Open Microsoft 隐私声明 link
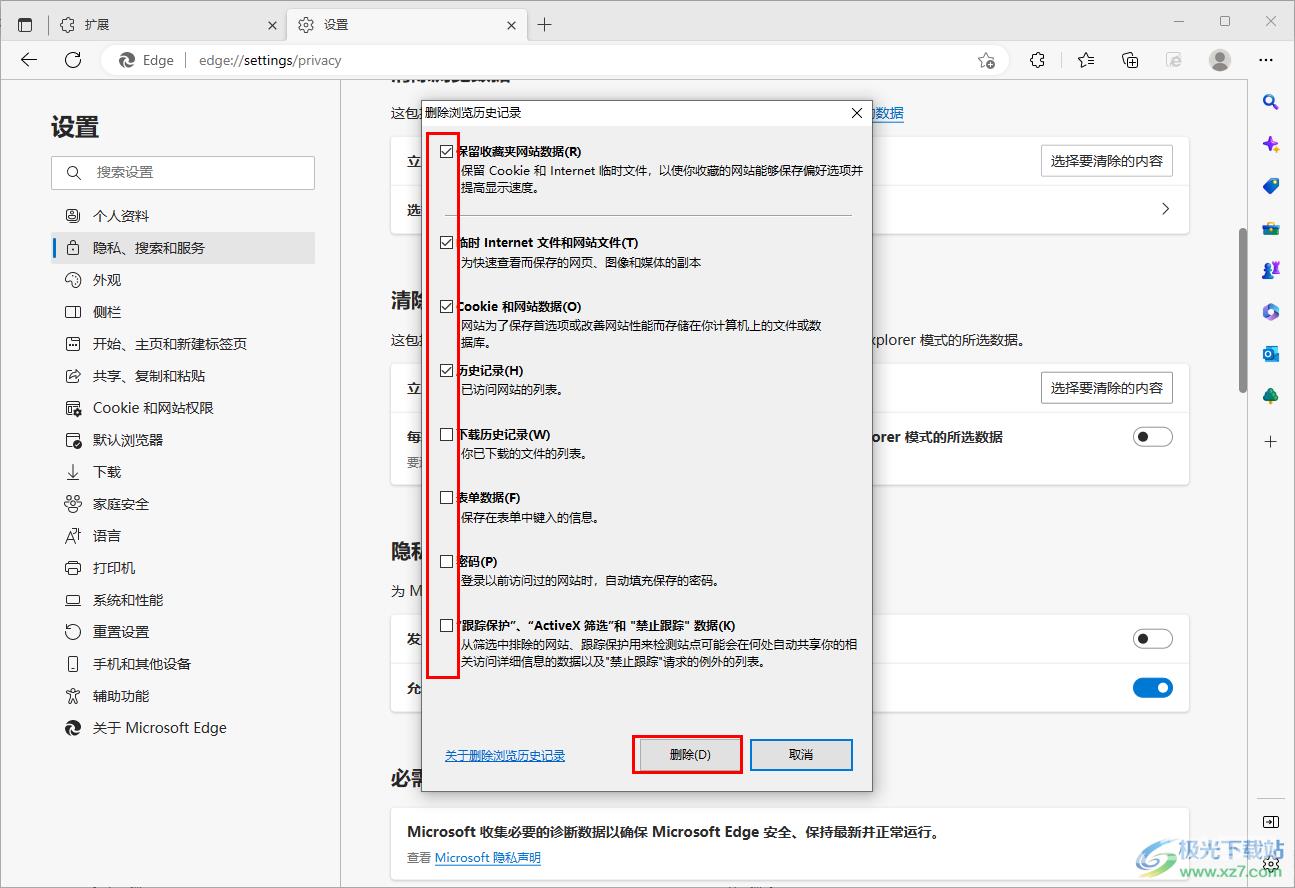Screen dimensions: 1295x888 (488, 857)
